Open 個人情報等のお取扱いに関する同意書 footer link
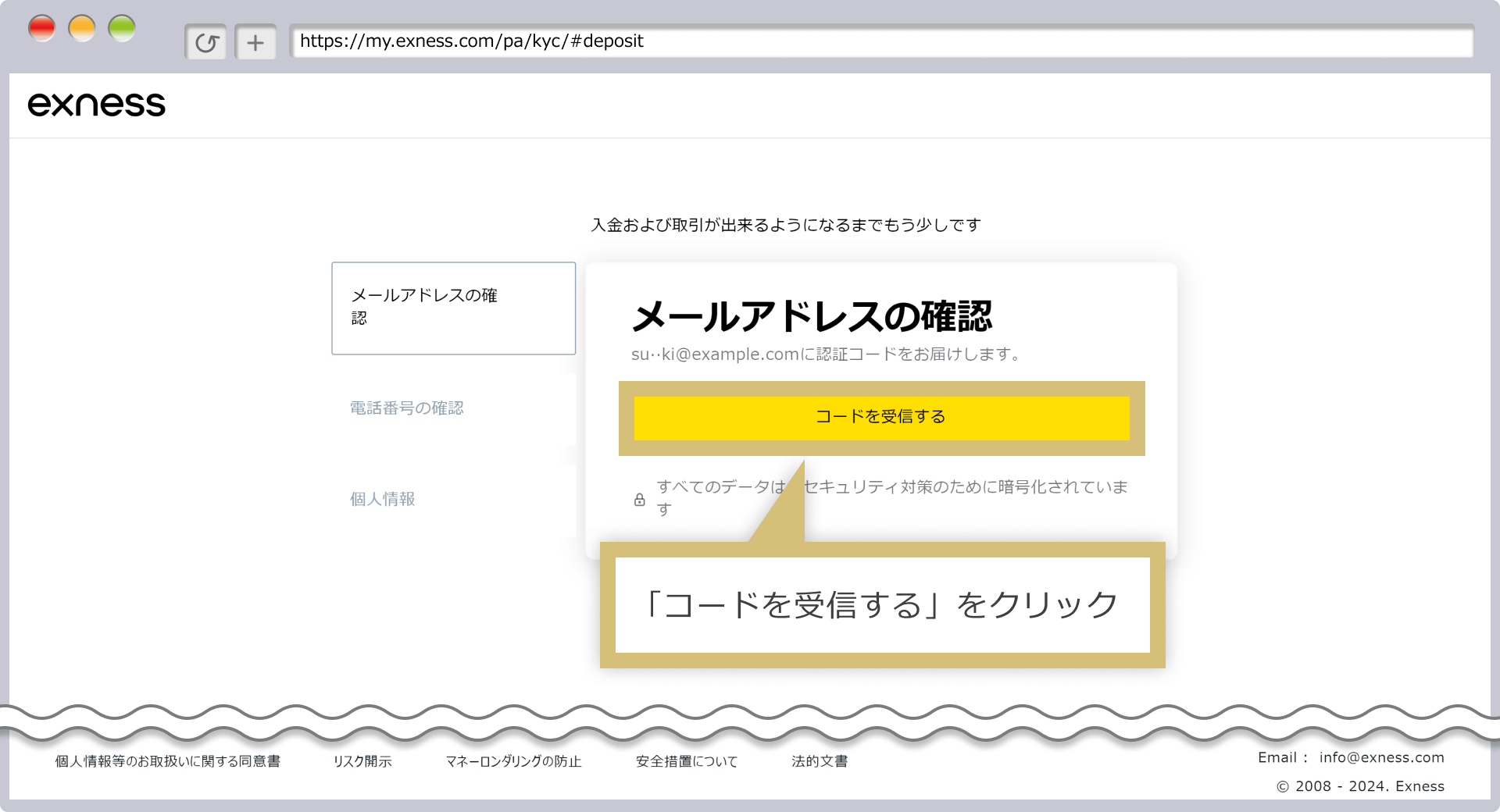Image resolution: width=1500 pixels, height=812 pixels. pos(167,761)
